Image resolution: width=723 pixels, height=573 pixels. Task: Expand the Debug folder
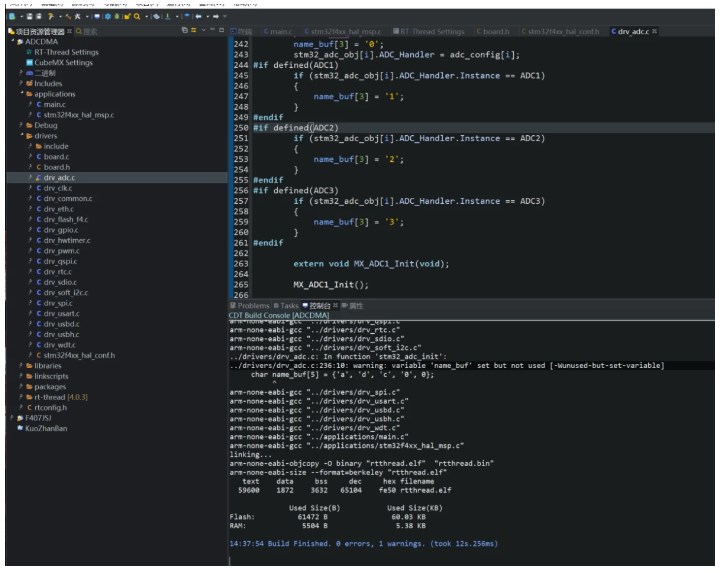[21, 125]
